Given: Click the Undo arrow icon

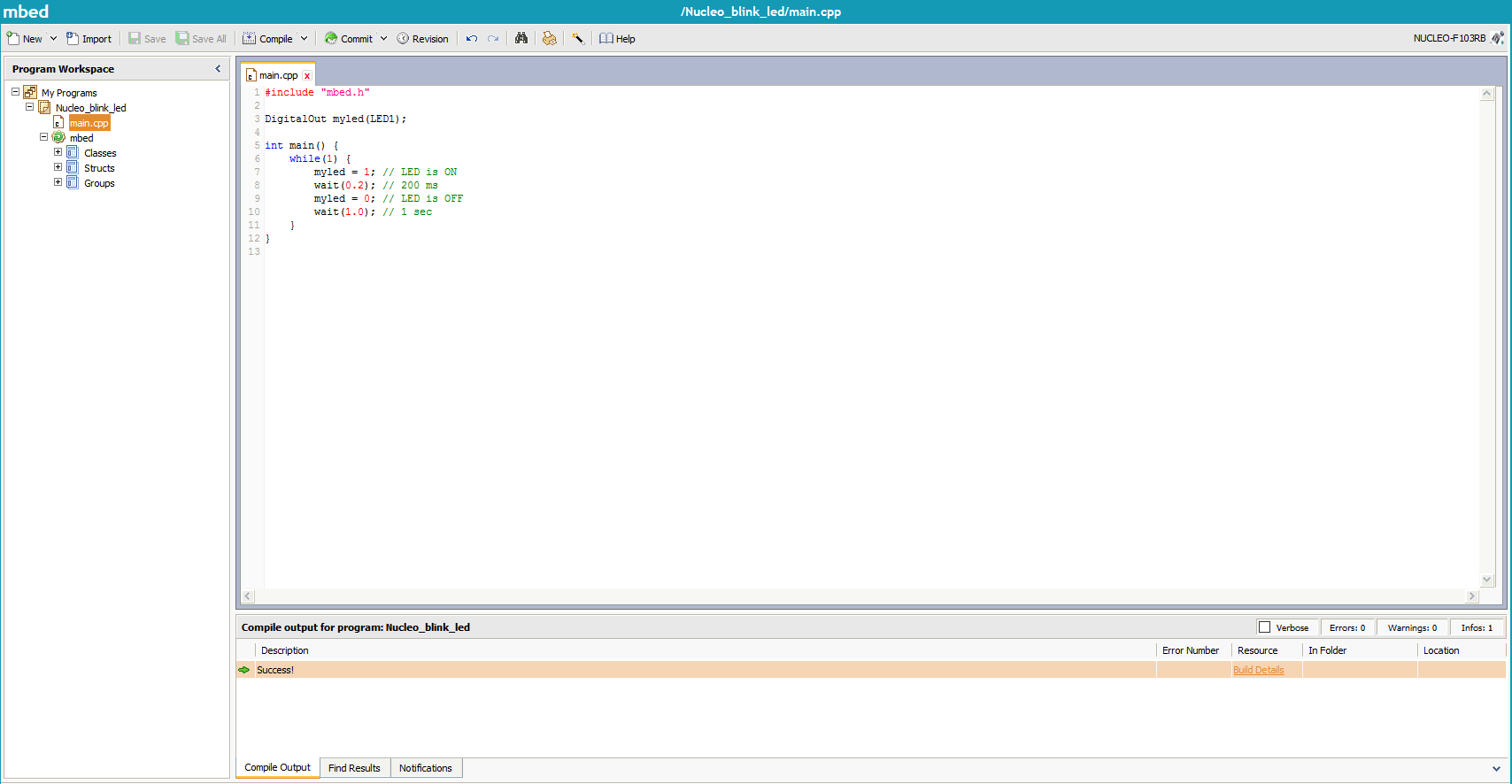Looking at the screenshot, I should 472,39.
